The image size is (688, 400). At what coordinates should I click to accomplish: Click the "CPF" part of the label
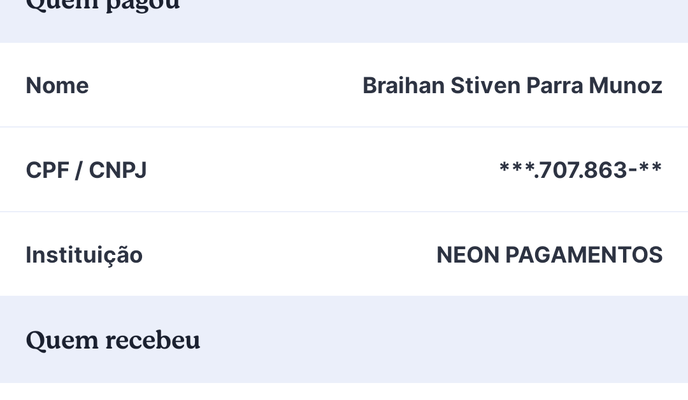(46, 170)
